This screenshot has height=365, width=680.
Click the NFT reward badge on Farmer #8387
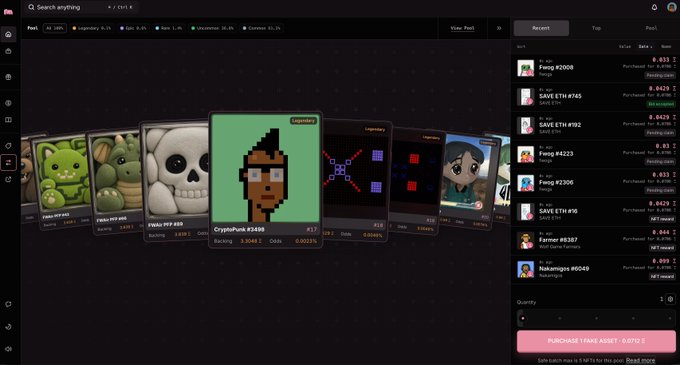pos(662,248)
